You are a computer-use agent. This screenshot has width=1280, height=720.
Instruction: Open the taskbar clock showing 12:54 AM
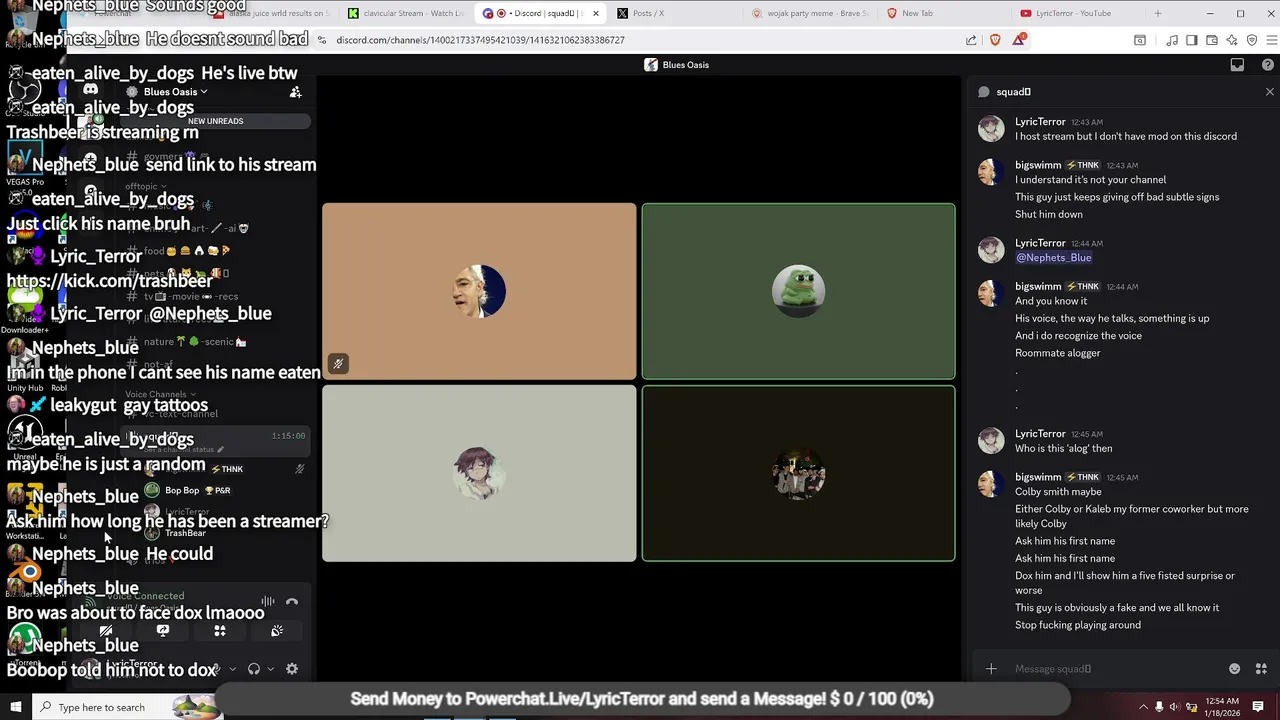[x=1221, y=707]
